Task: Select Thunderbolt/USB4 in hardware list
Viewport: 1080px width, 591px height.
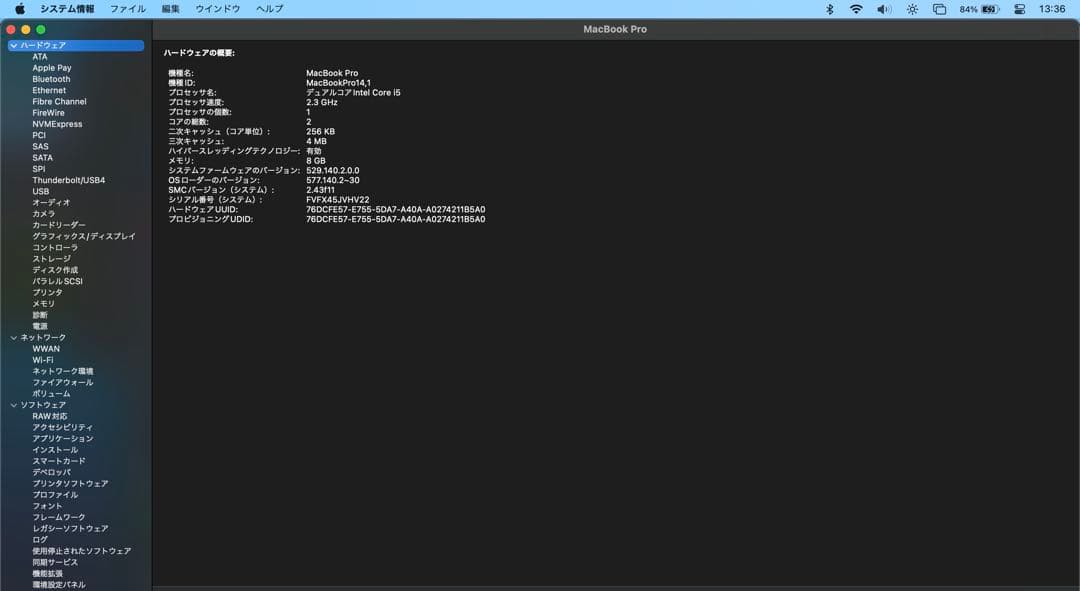Action: pos(68,180)
